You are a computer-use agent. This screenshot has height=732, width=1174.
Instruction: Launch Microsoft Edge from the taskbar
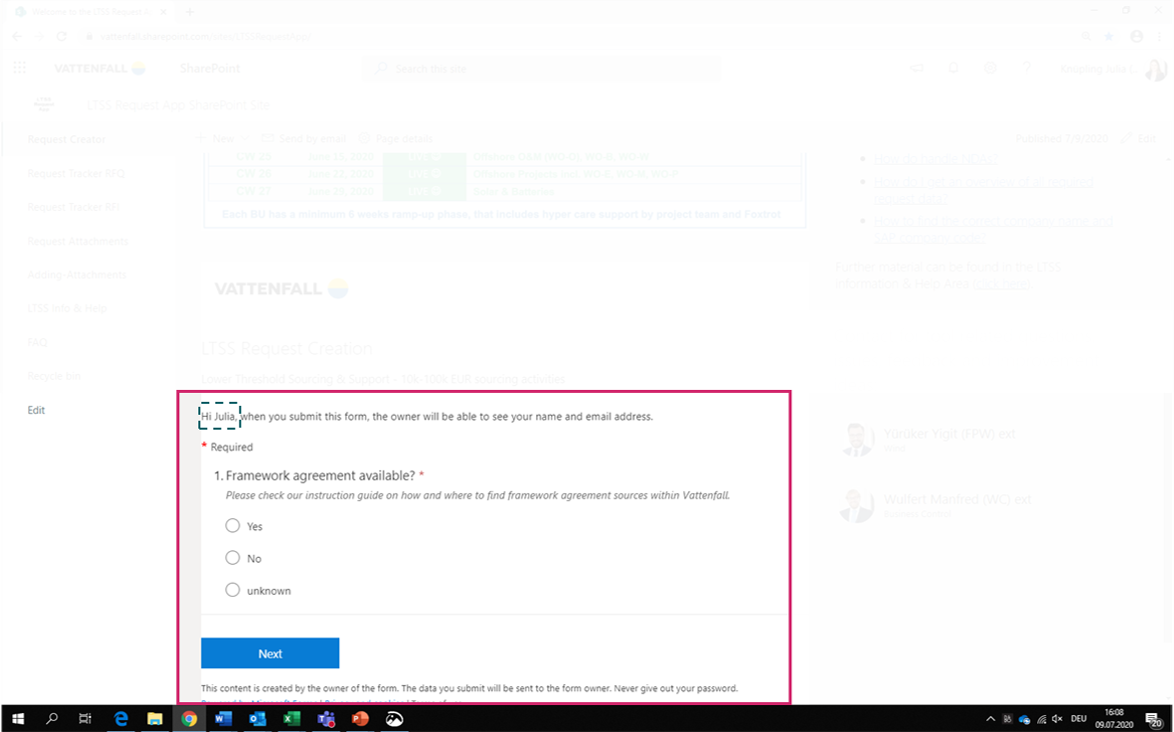click(x=121, y=719)
